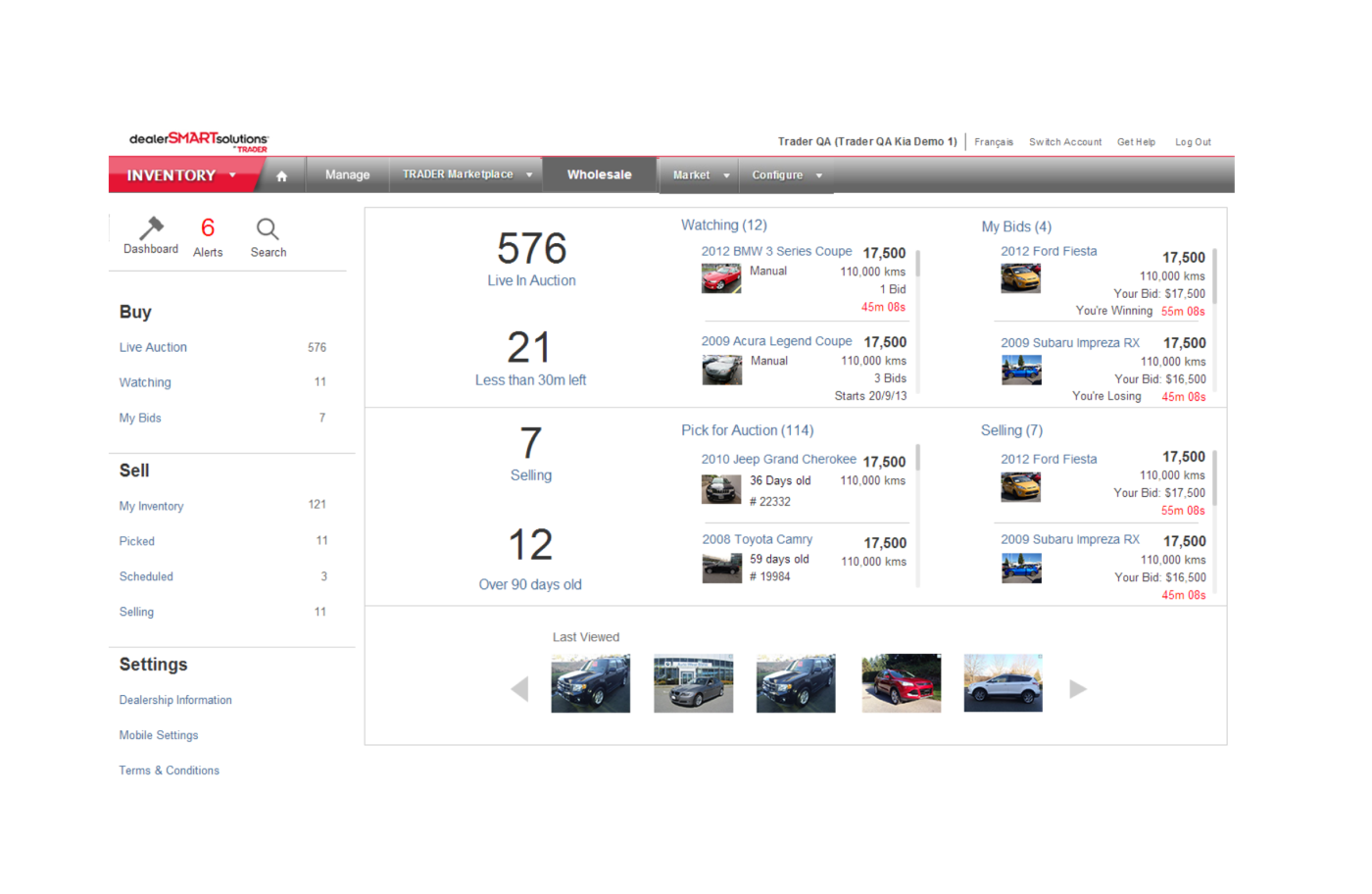
Task: View the 6 Alerts indicator
Action: click(208, 237)
